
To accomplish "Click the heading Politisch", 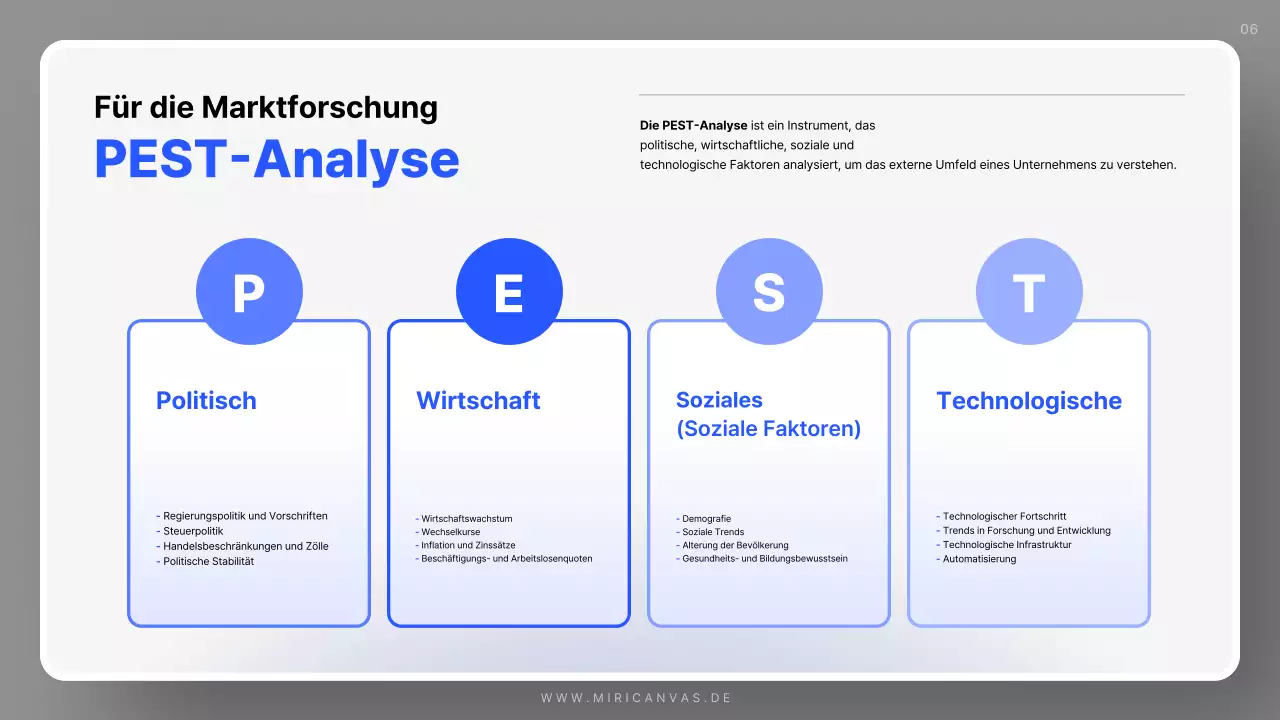I will [206, 400].
